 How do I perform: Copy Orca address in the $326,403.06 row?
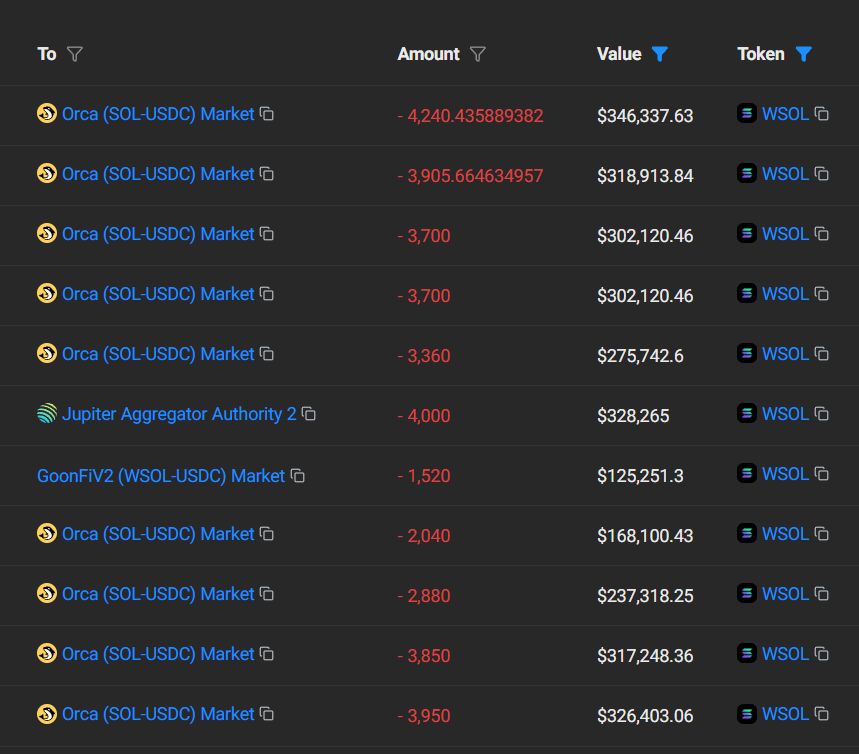tap(267, 714)
